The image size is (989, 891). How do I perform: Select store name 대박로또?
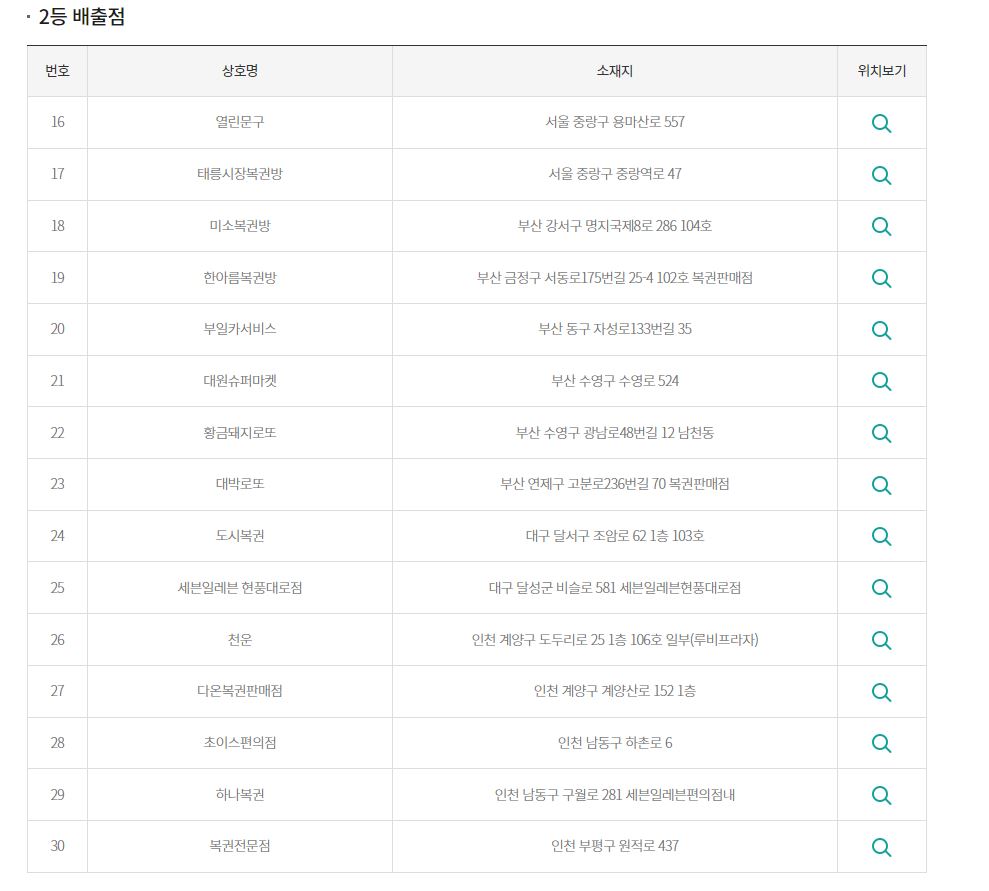tap(240, 484)
